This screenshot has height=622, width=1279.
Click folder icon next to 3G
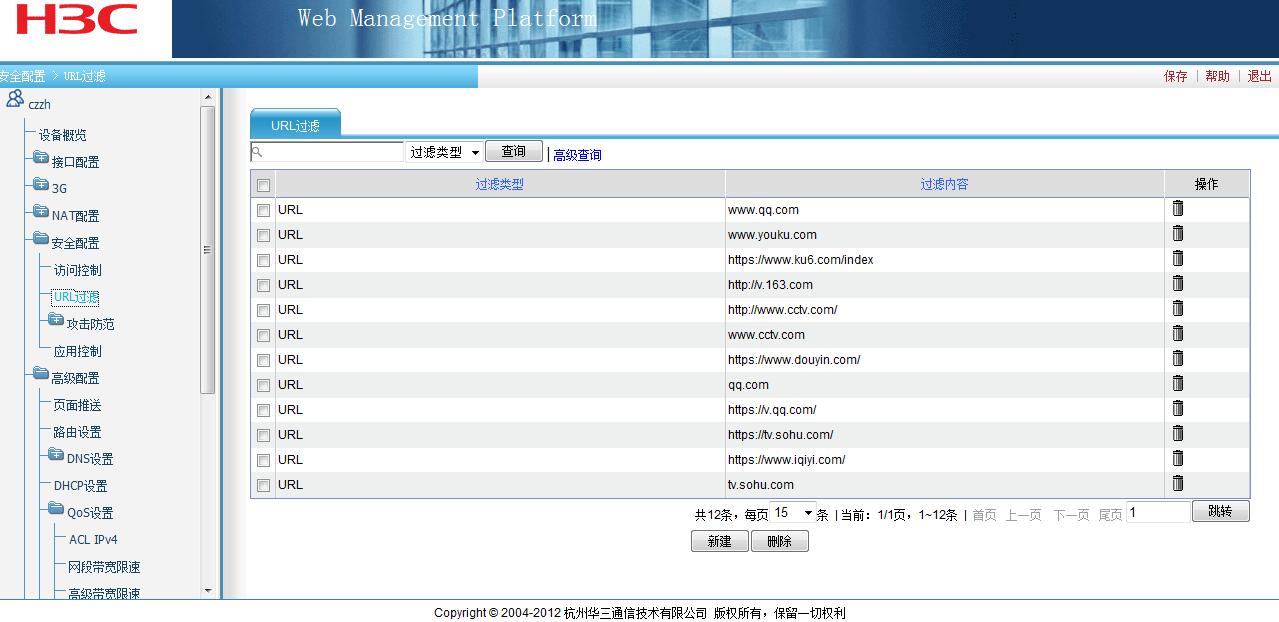pos(41,184)
